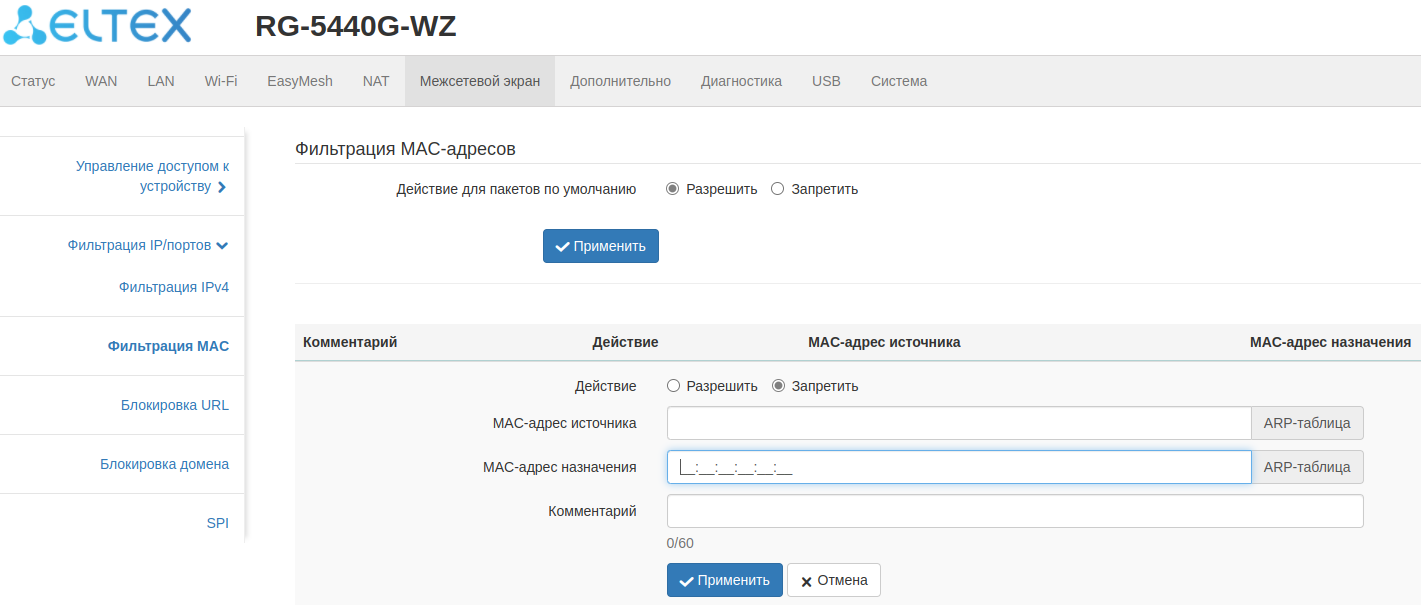Select default action "Разрешить" radio button

(673, 189)
